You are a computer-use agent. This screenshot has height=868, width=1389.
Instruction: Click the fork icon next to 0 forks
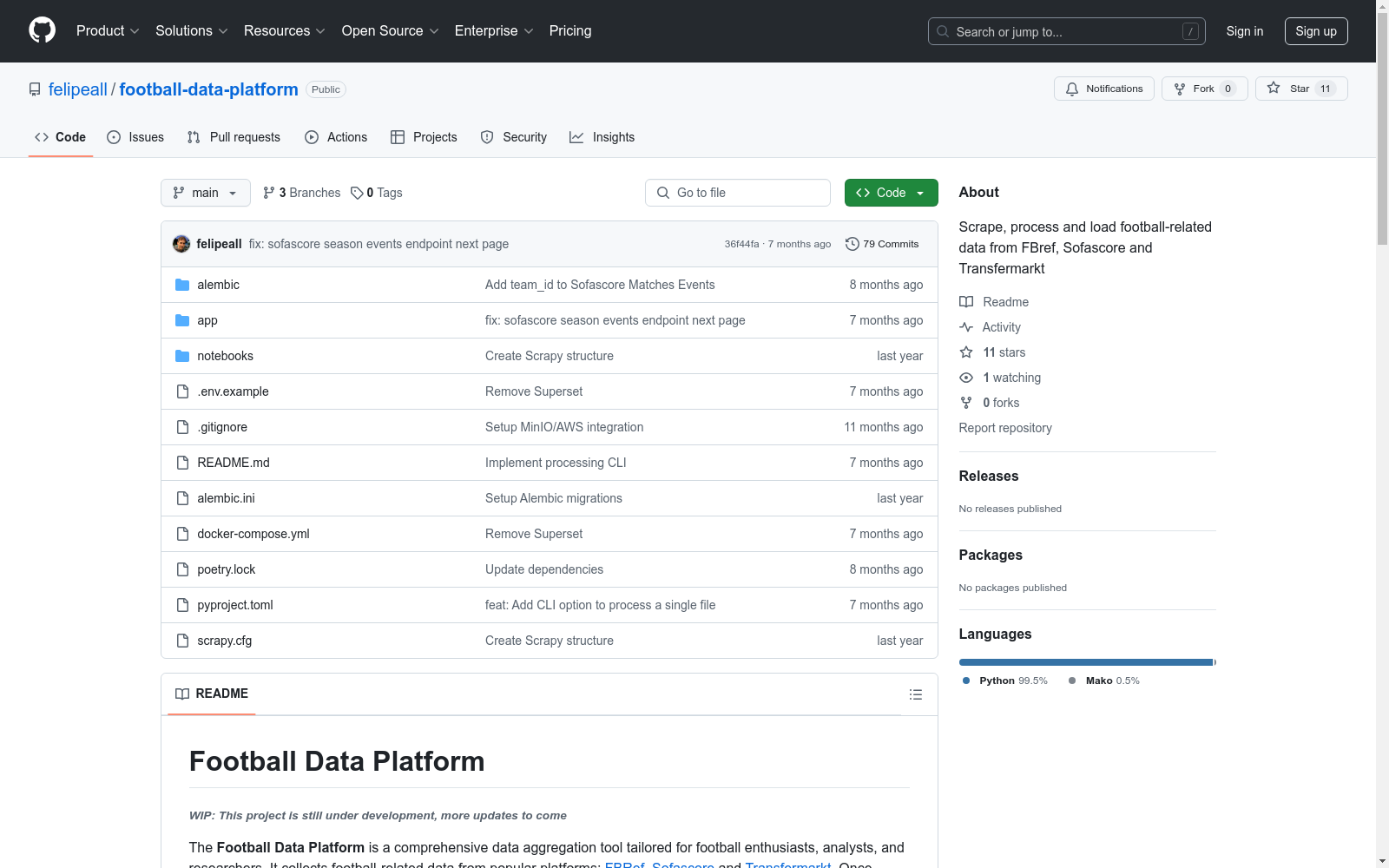(x=966, y=403)
